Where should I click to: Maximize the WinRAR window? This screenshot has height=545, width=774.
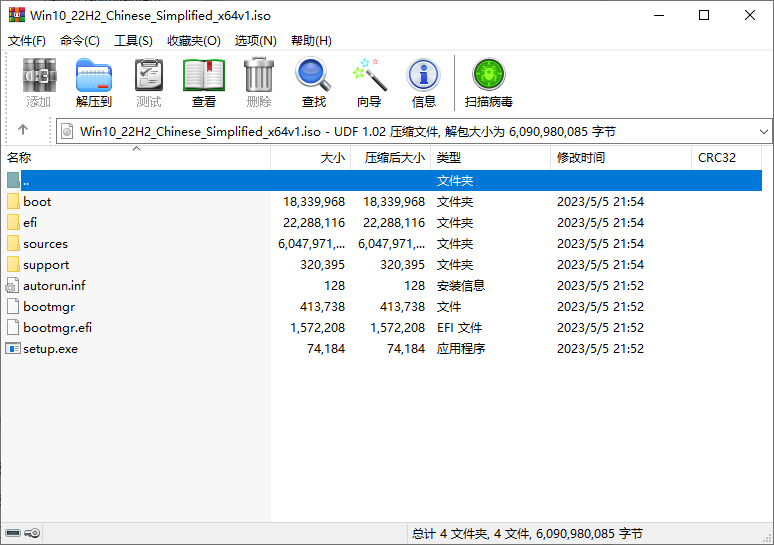click(x=704, y=15)
